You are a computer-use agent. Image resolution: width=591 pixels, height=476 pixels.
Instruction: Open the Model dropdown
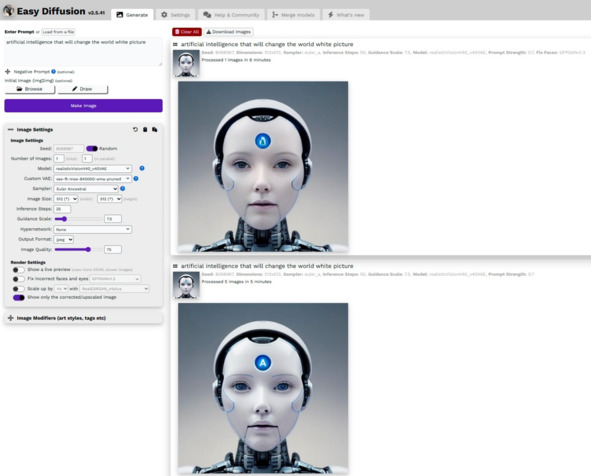coord(93,168)
